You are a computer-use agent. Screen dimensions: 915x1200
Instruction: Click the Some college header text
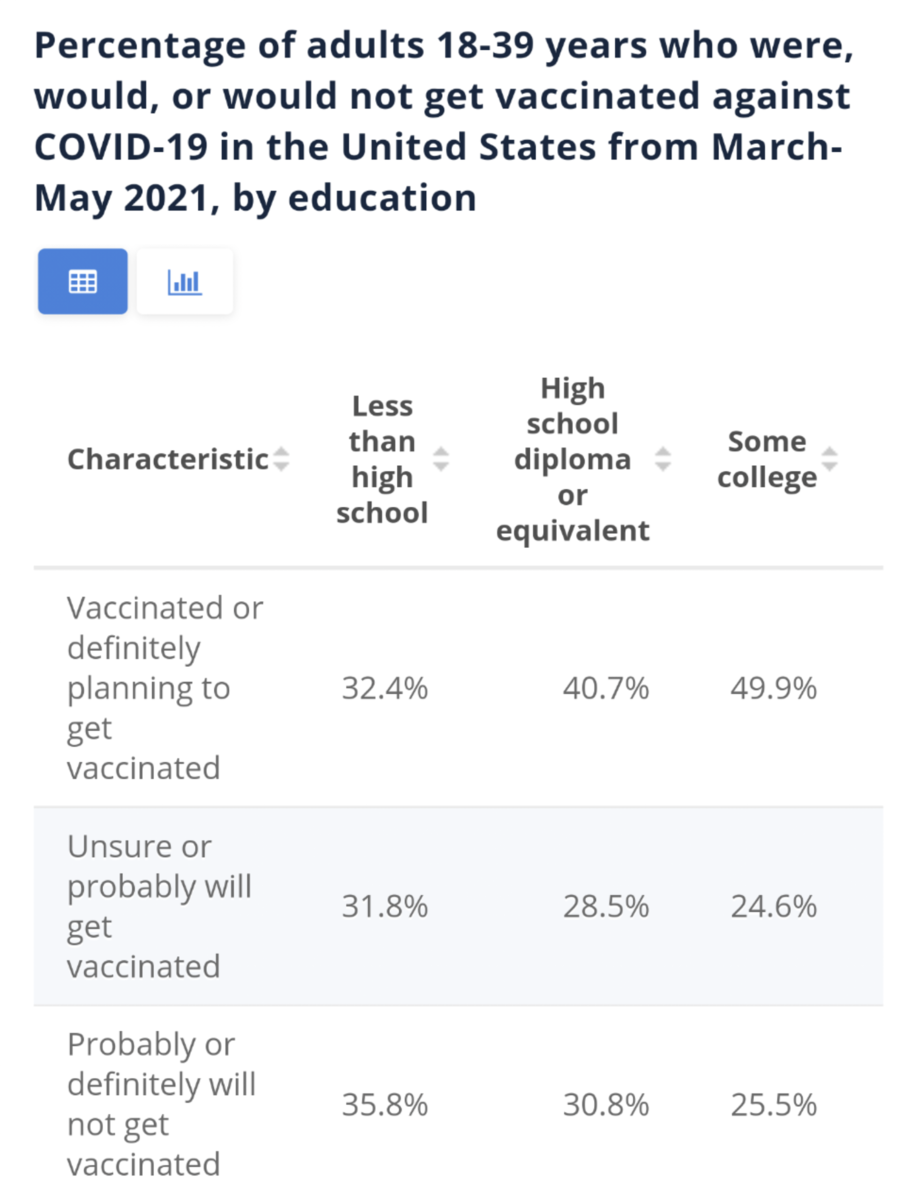click(767, 460)
